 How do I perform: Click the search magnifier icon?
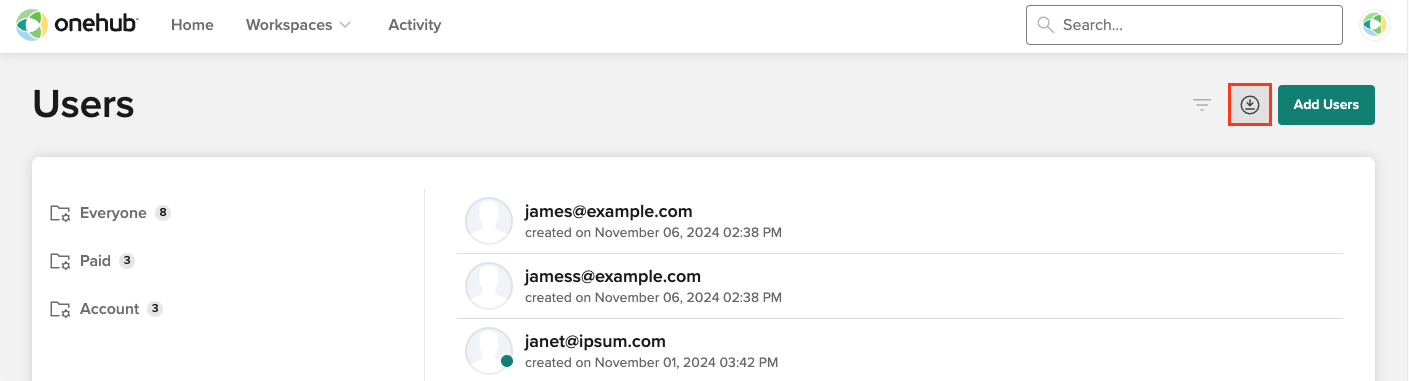(1046, 25)
